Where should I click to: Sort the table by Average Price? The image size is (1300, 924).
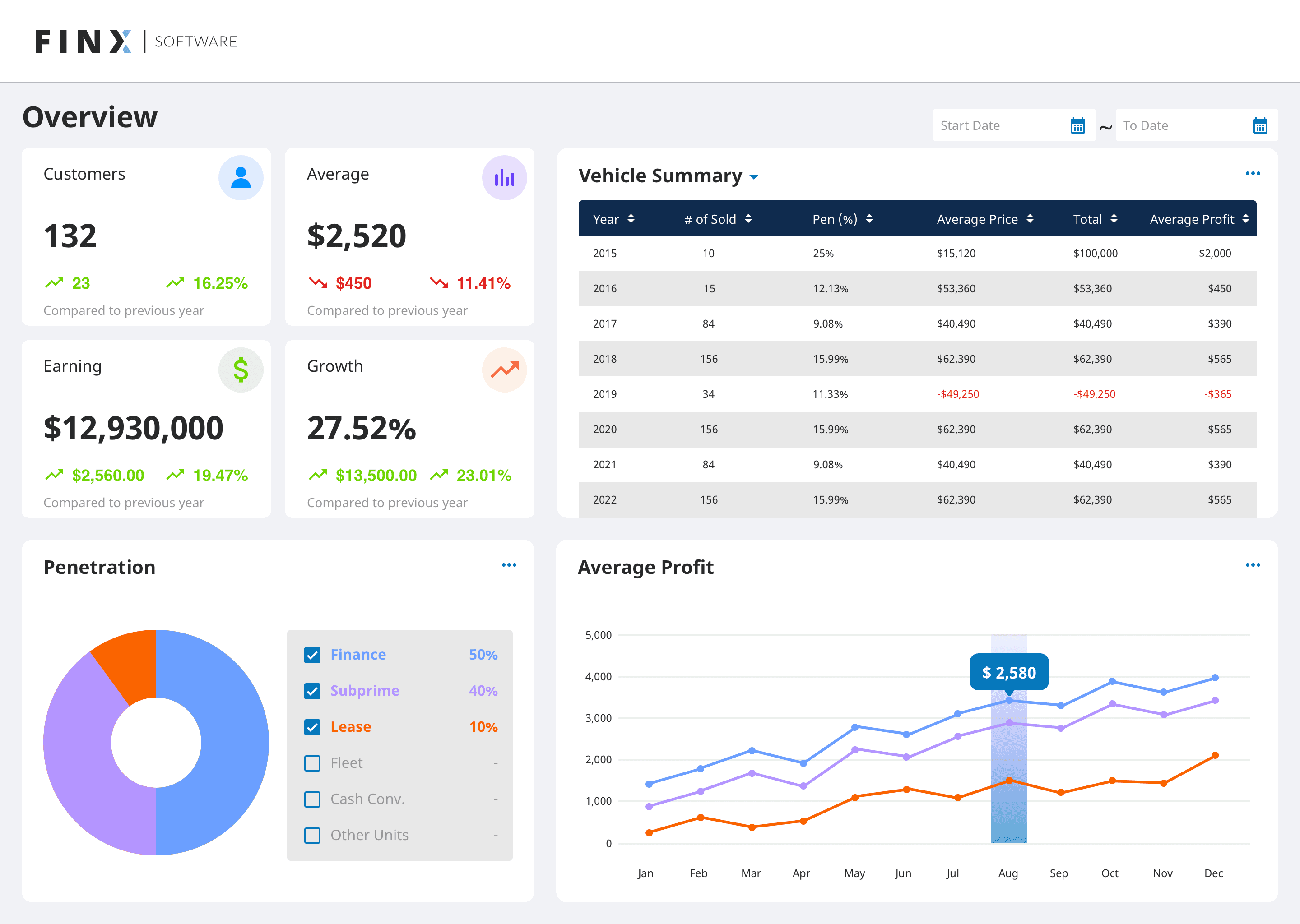click(1030, 219)
